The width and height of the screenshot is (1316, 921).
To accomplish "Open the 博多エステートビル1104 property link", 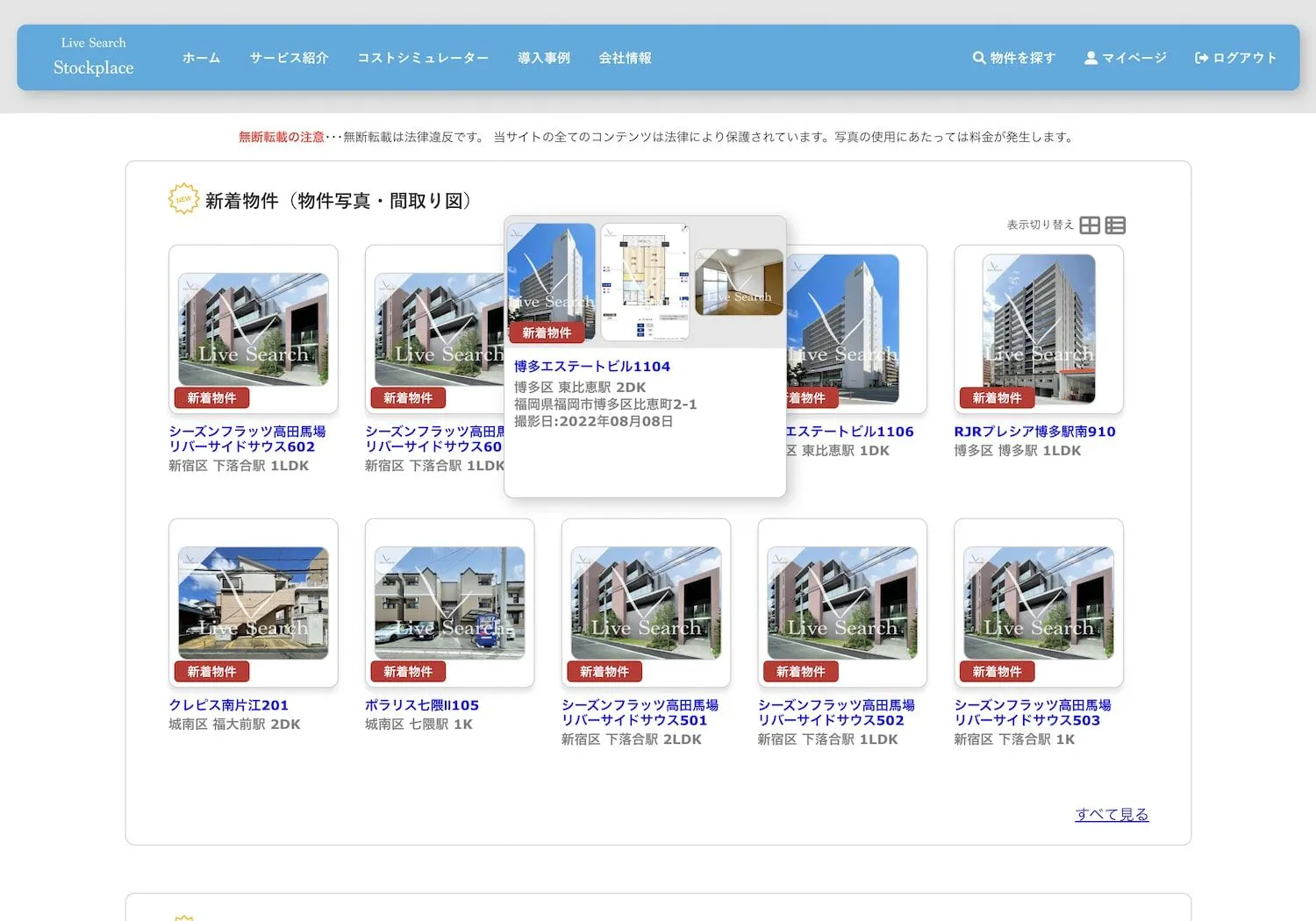I will click(x=591, y=366).
